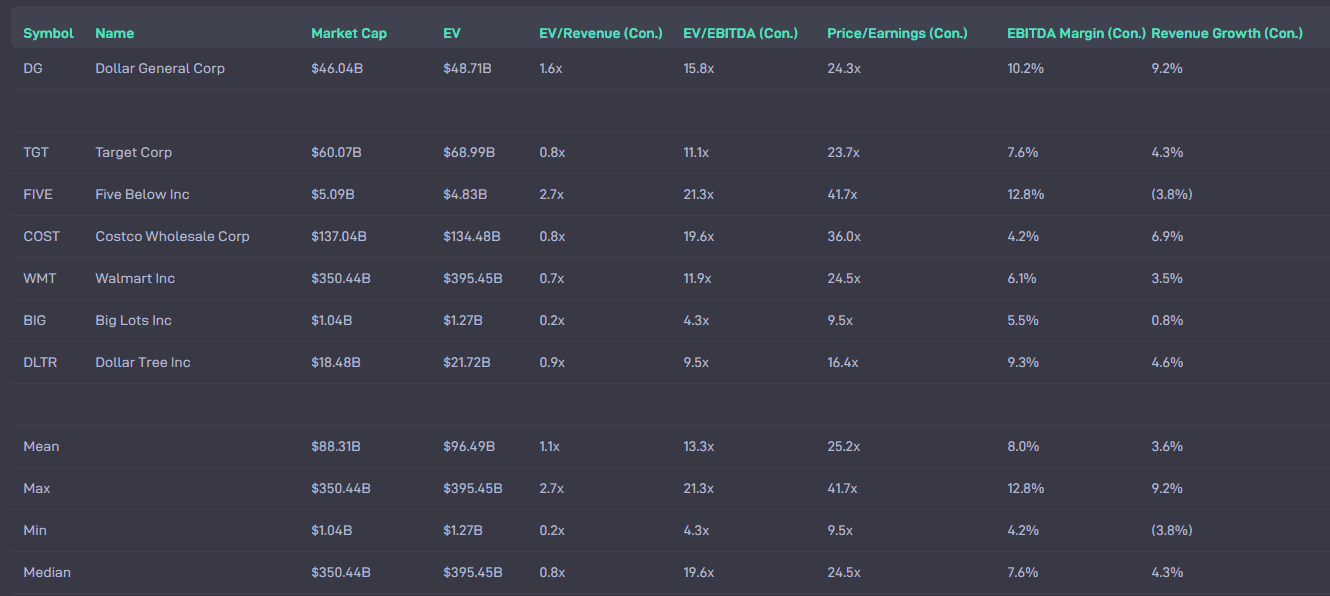Viewport: 1330px width, 596px height.
Task: Click the 0.8% revenue growth for Big Lots
Action: coord(1167,320)
